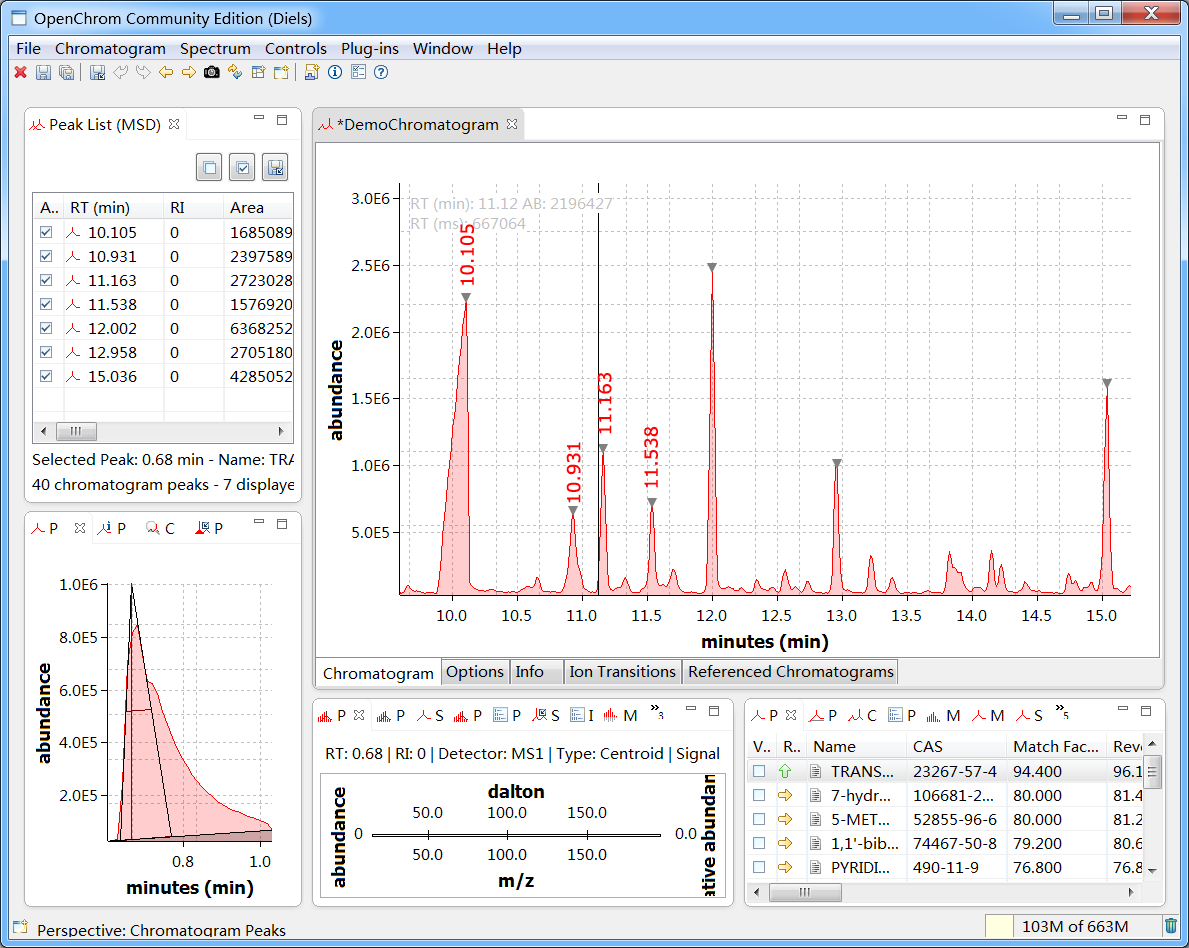Image resolution: width=1189 pixels, height=948 pixels.
Task: Click the Save All toolbar icon
Action: point(67,72)
